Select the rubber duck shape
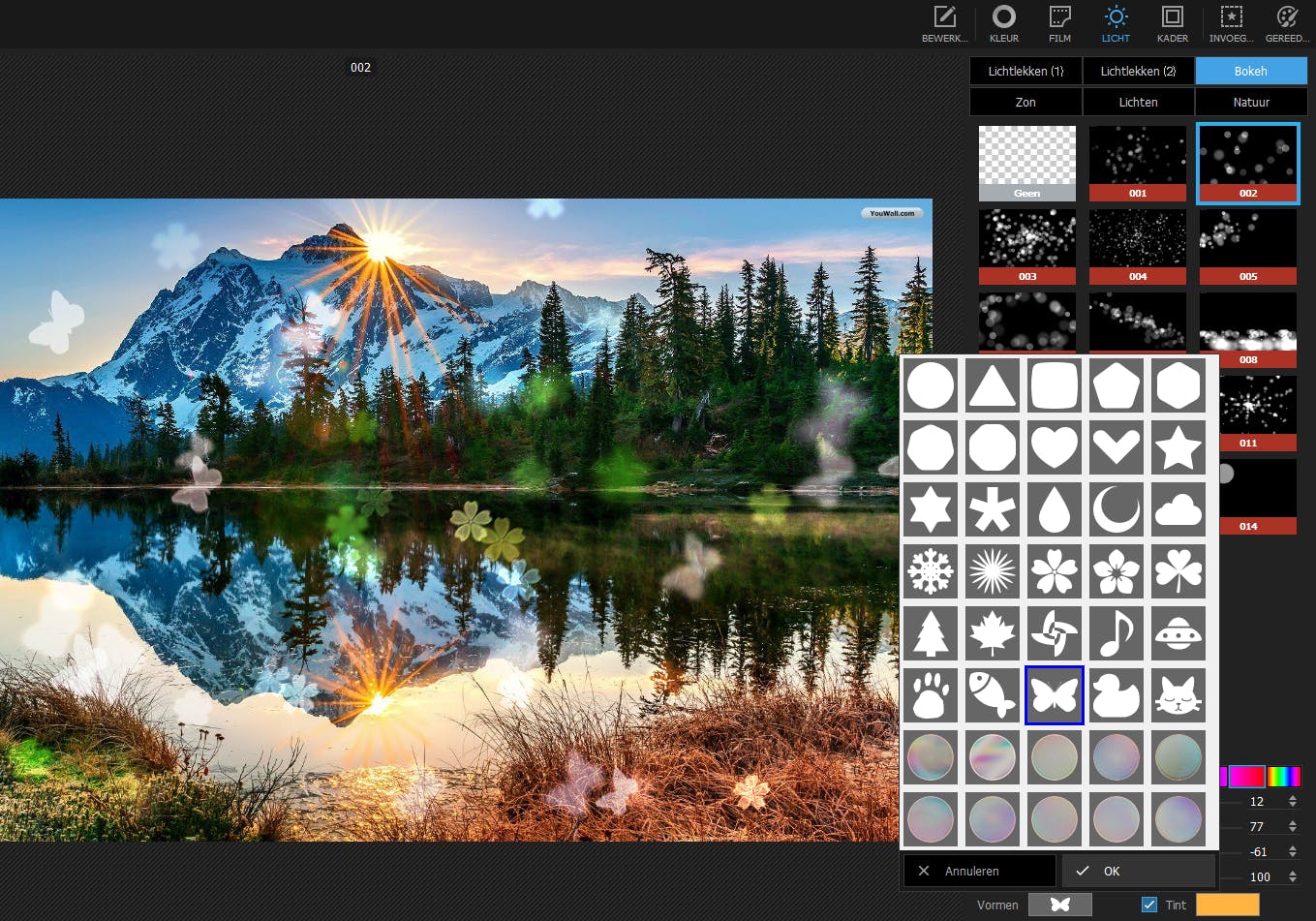Screen dimensions: 1316x921 pos(1116,695)
